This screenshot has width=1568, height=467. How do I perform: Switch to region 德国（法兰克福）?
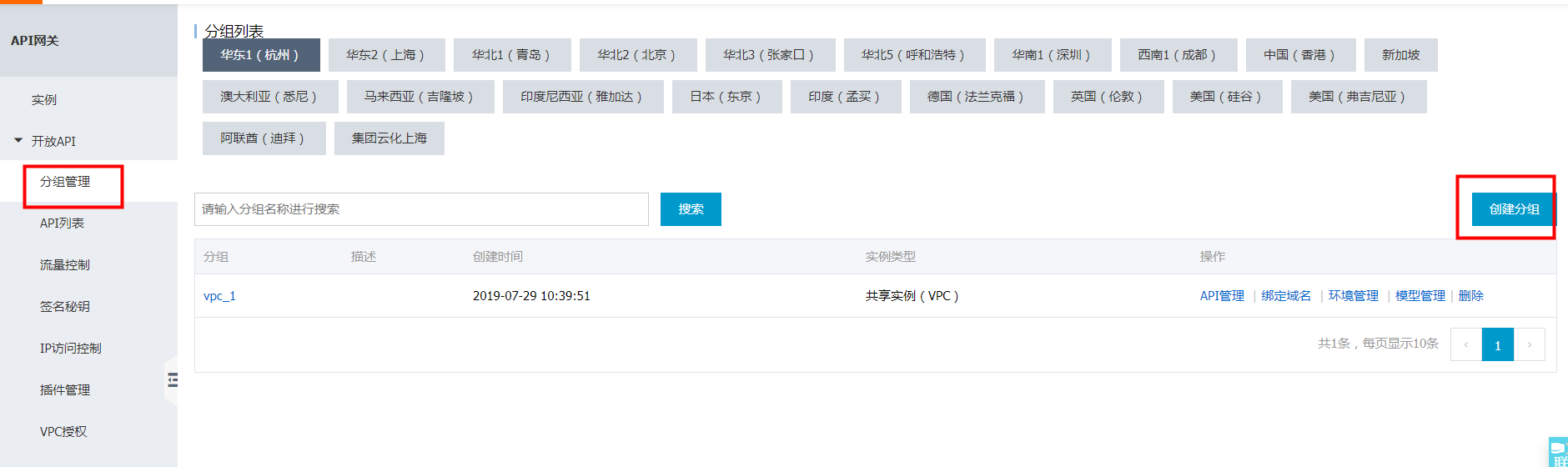(977, 97)
